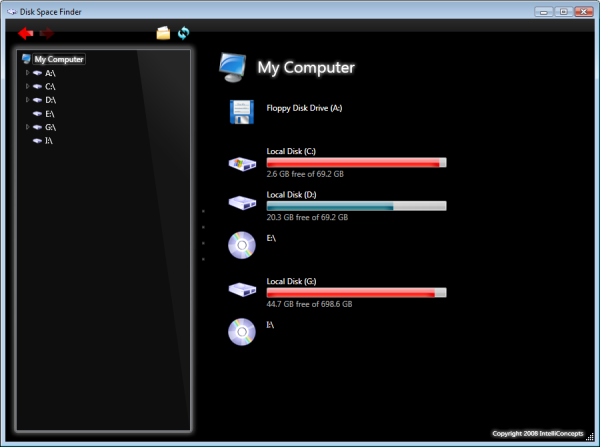Click the drive icon beside C:\ in tree
The image size is (600, 447).
tap(37, 86)
